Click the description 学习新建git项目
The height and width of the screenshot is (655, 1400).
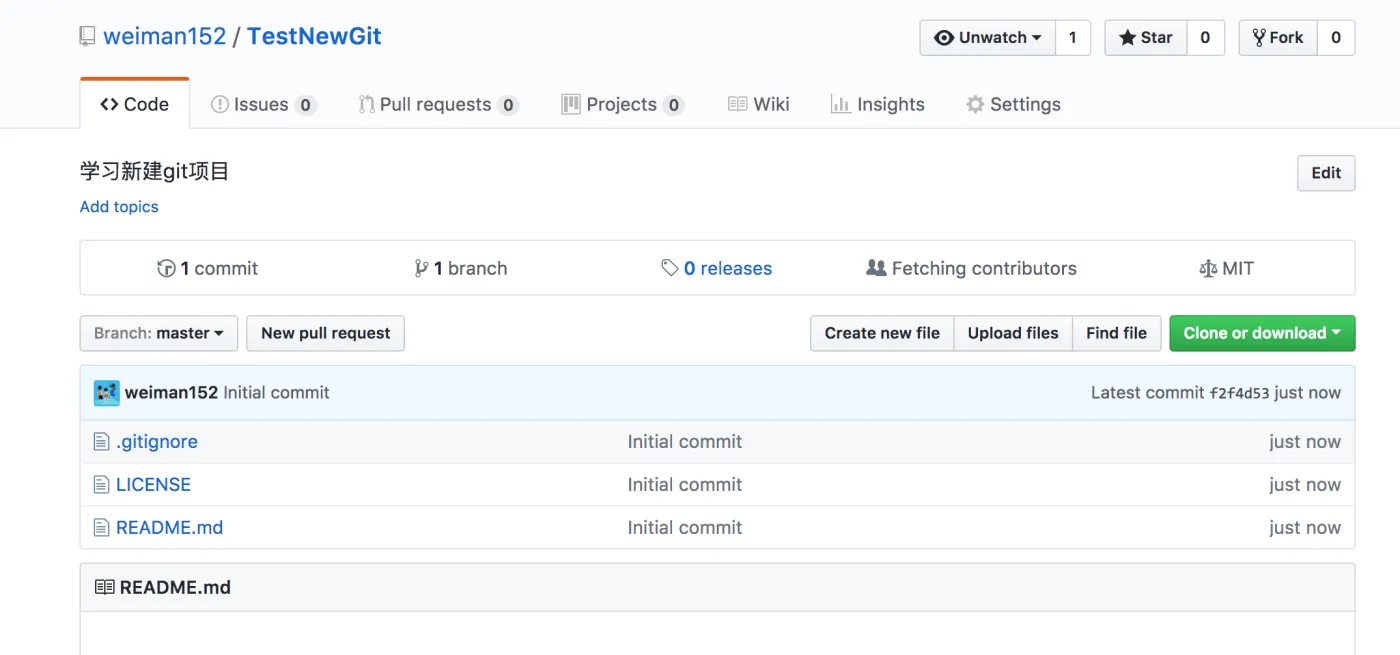pyautogui.click(x=155, y=171)
